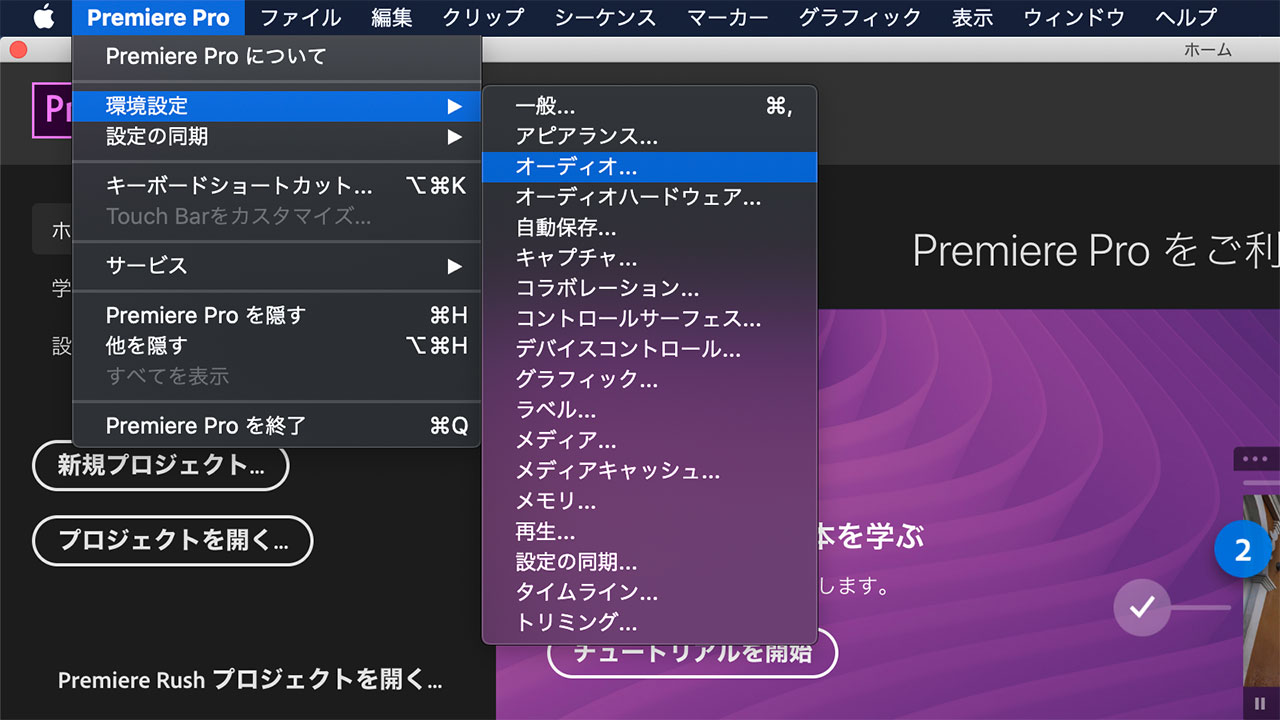This screenshot has width=1280, height=720.
Task: Open 一般… preferences
Action: click(649, 106)
